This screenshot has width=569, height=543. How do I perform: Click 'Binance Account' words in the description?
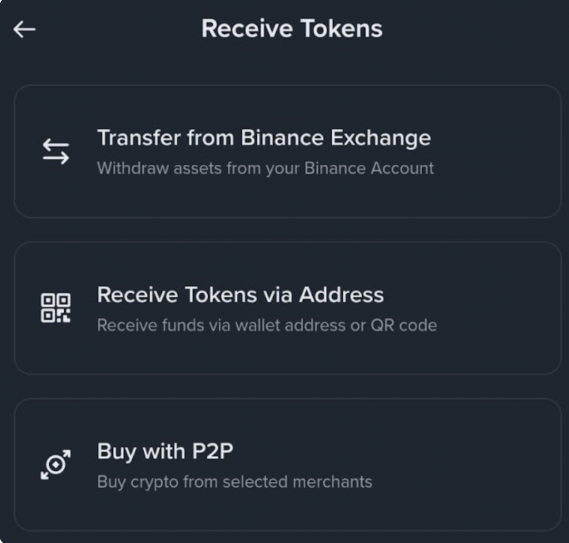pyautogui.click(x=369, y=168)
